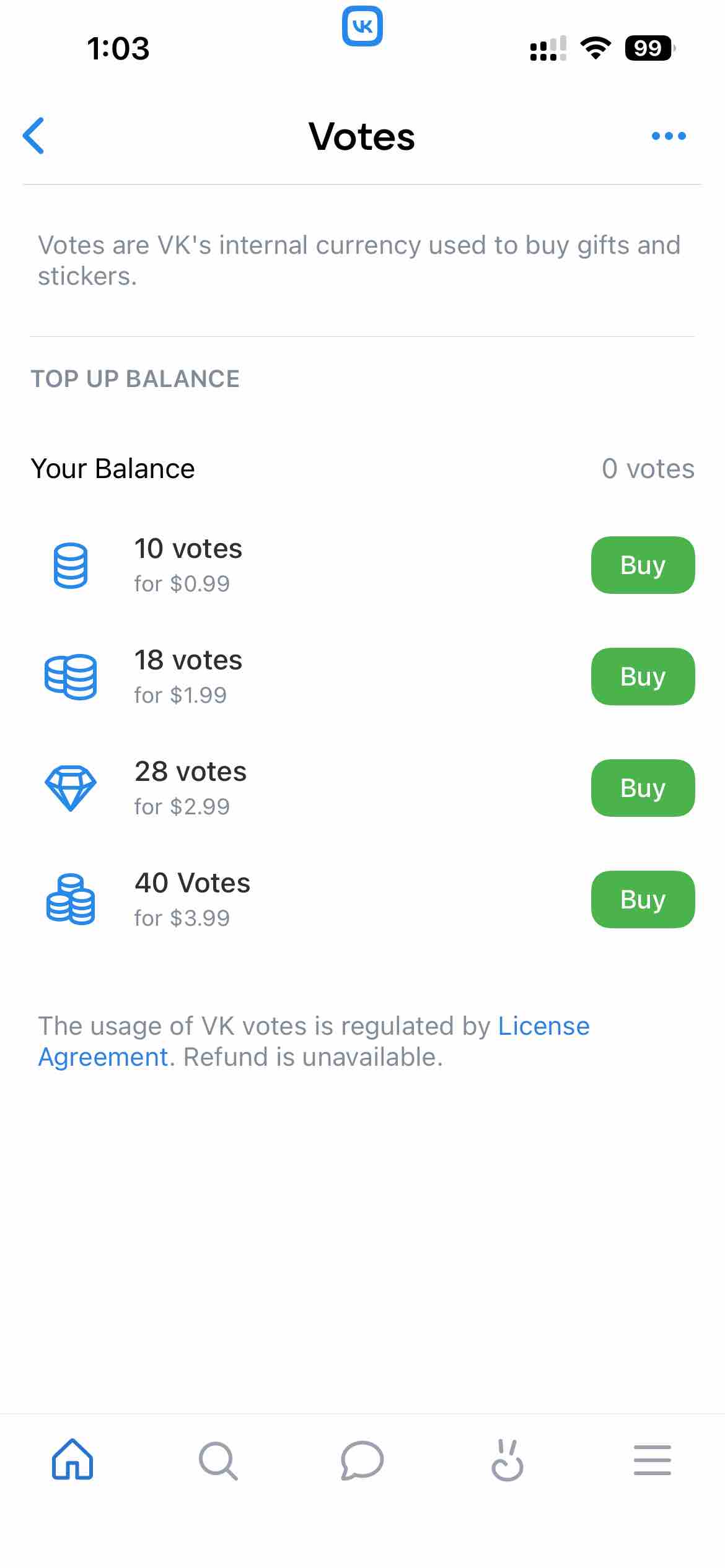The width and height of the screenshot is (725, 1568).
Task: Select the diamond icon beside 28 votes
Action: pos(70,788)
